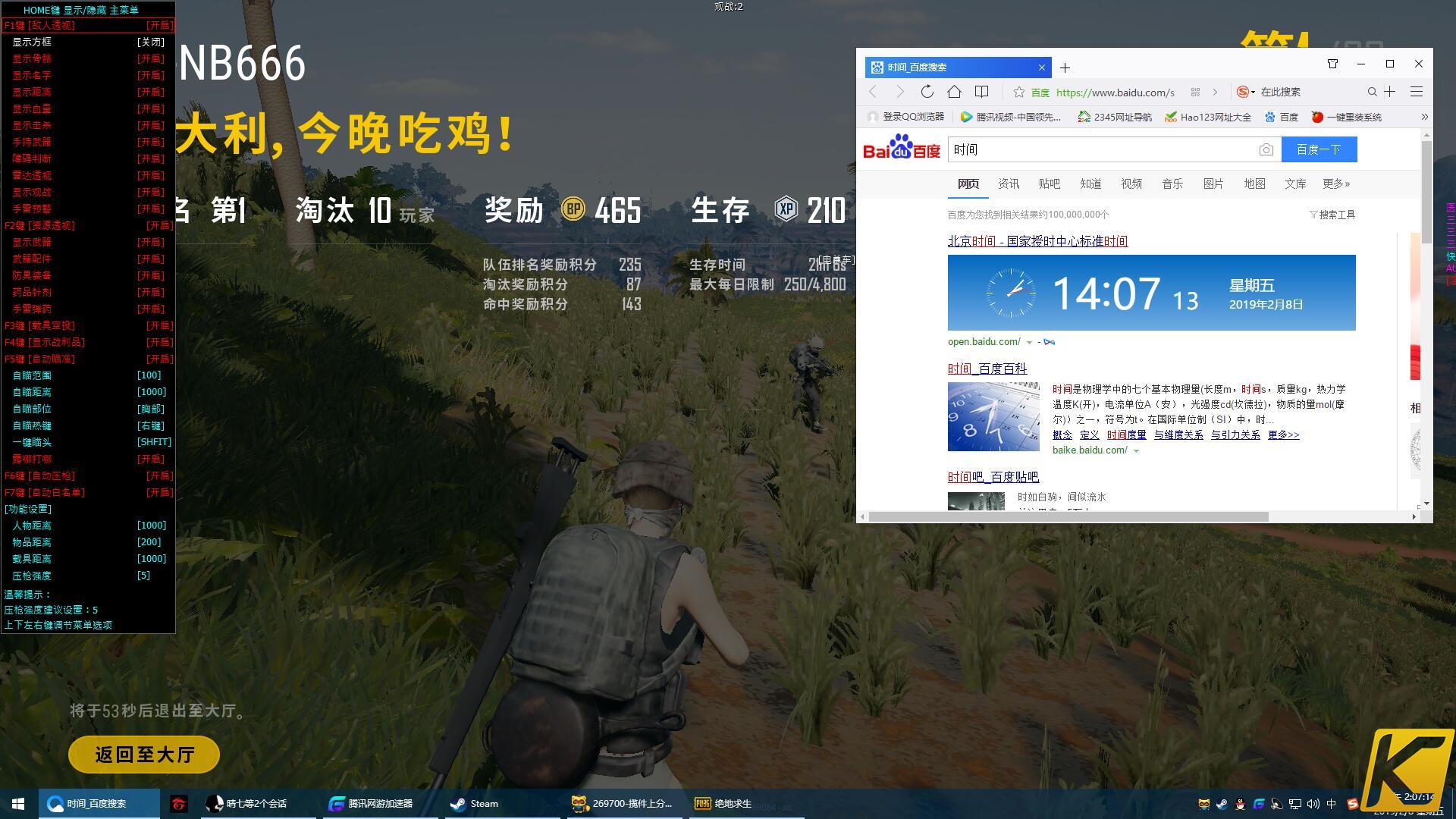Switch to the 图片 search tab
Viewport: 1456px width, 819px height.
tap(1213, 184)
